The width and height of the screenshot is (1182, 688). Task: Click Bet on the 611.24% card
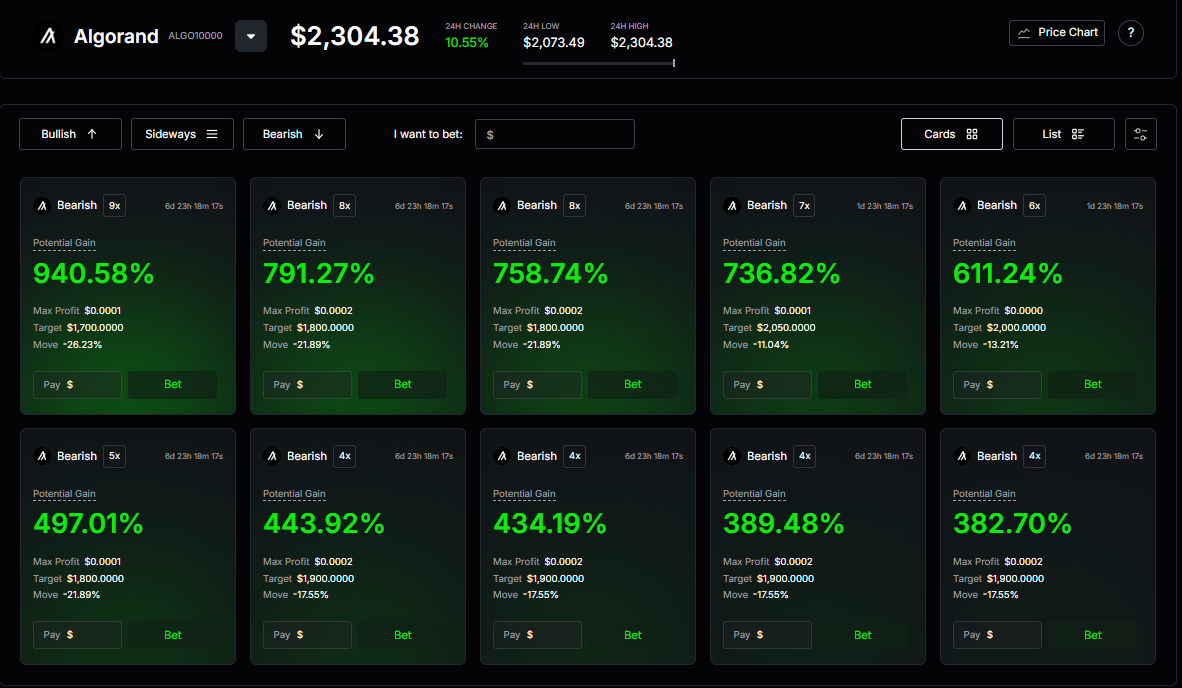coord(1092,384)
